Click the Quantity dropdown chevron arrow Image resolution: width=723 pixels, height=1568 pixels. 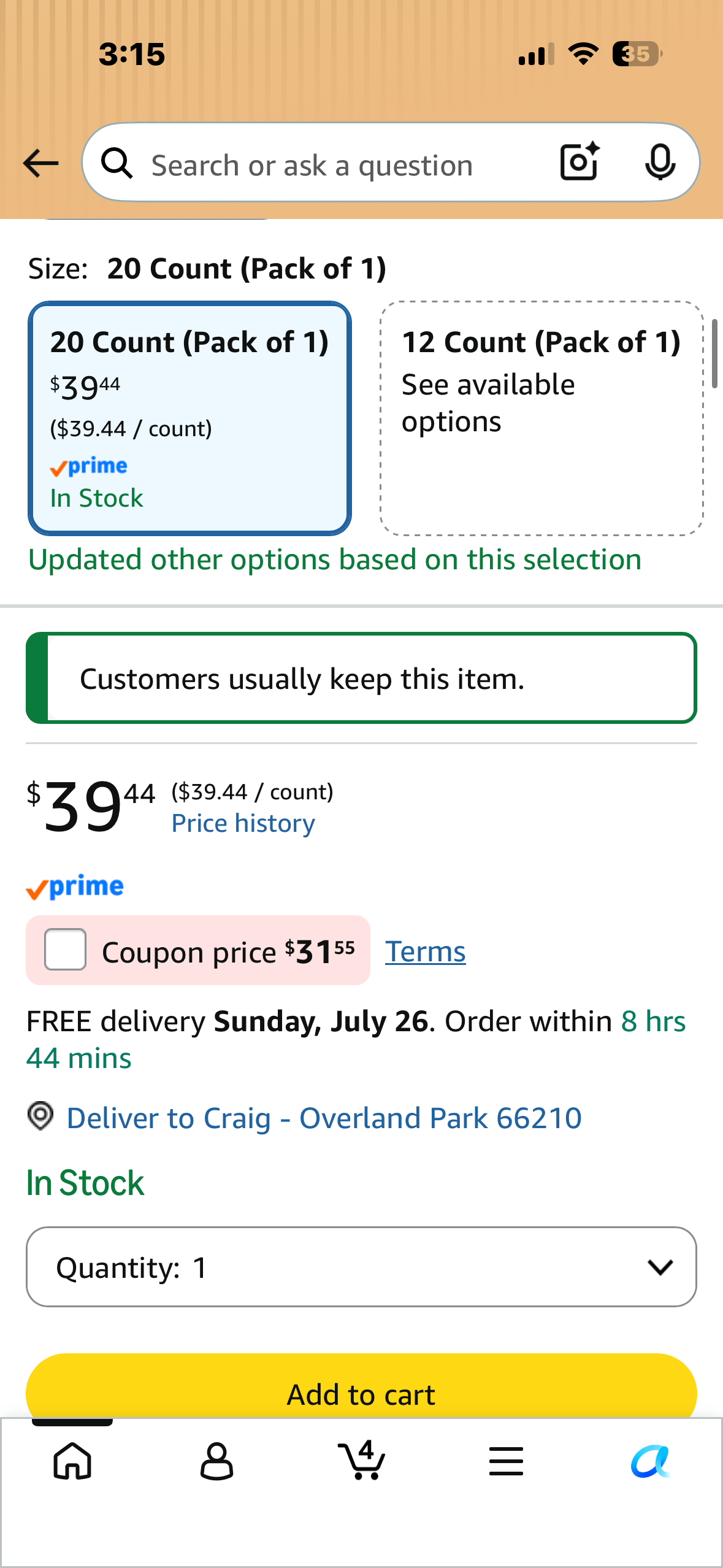click(x=660, y=1267)
